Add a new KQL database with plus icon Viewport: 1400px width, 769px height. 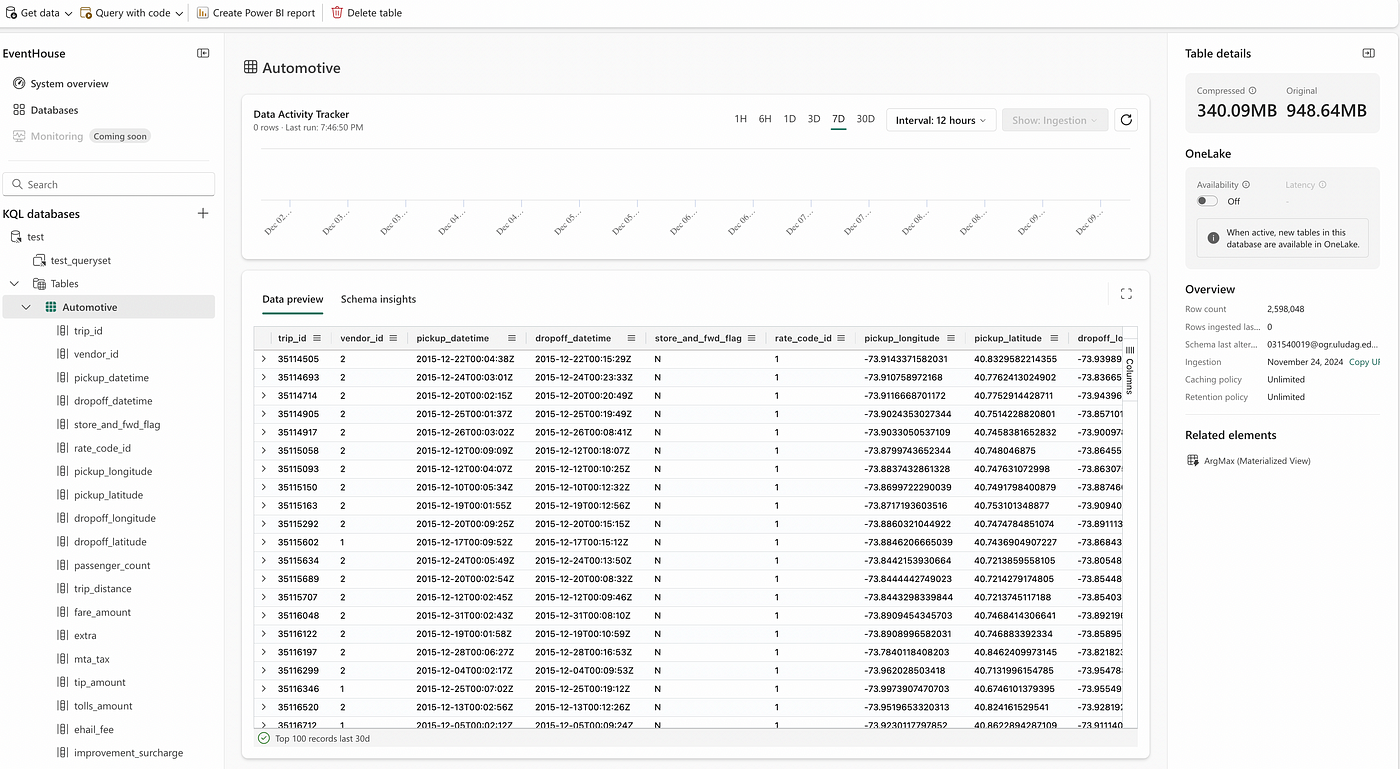203,213
